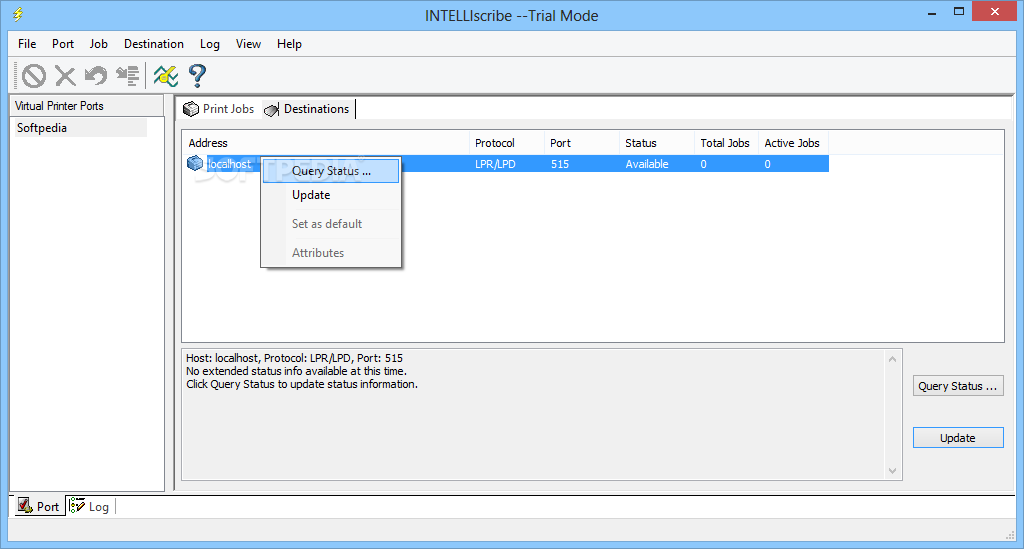The width and height of the screenshot is (1024, 549).
Task: Open the View menu
Action: tap(248, 44)
